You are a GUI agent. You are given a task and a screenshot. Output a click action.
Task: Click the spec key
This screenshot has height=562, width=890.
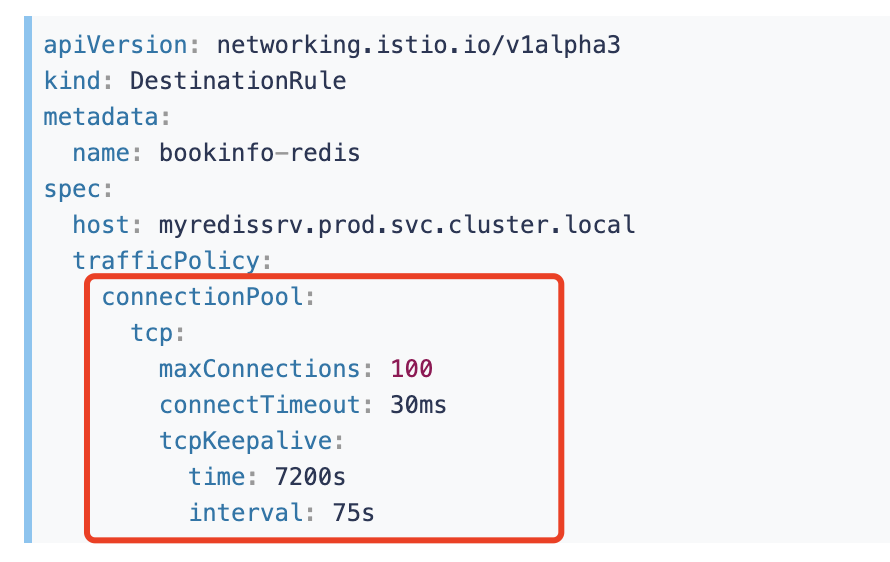72,189
